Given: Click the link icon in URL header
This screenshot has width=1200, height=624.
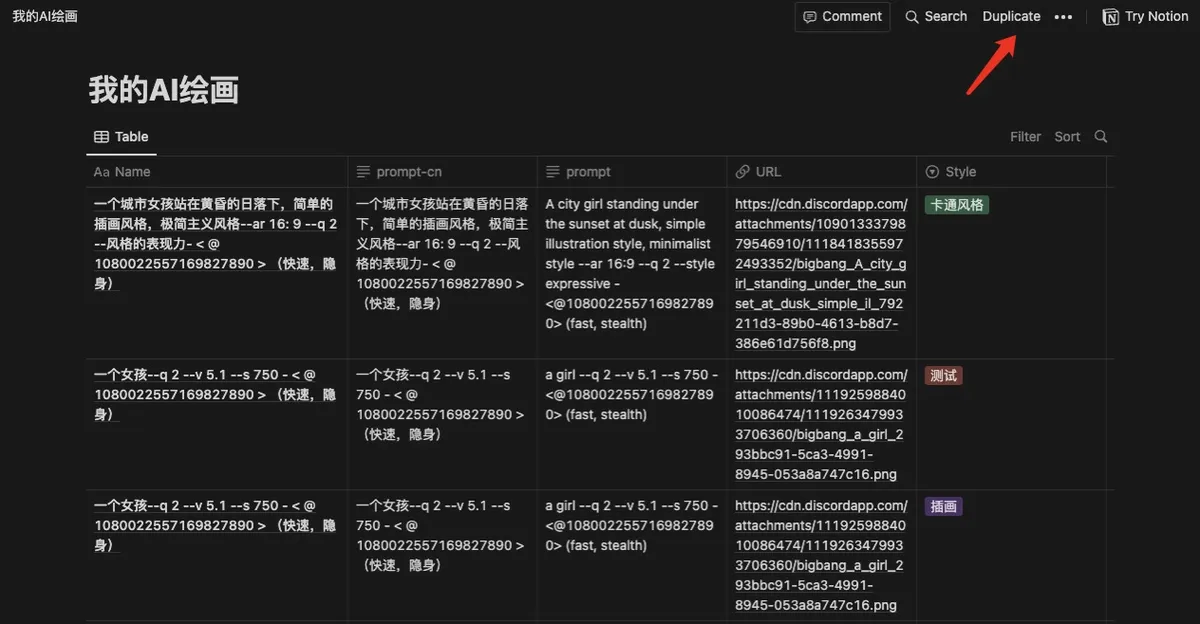Looking at the screenshot, I should click(743, 172).
